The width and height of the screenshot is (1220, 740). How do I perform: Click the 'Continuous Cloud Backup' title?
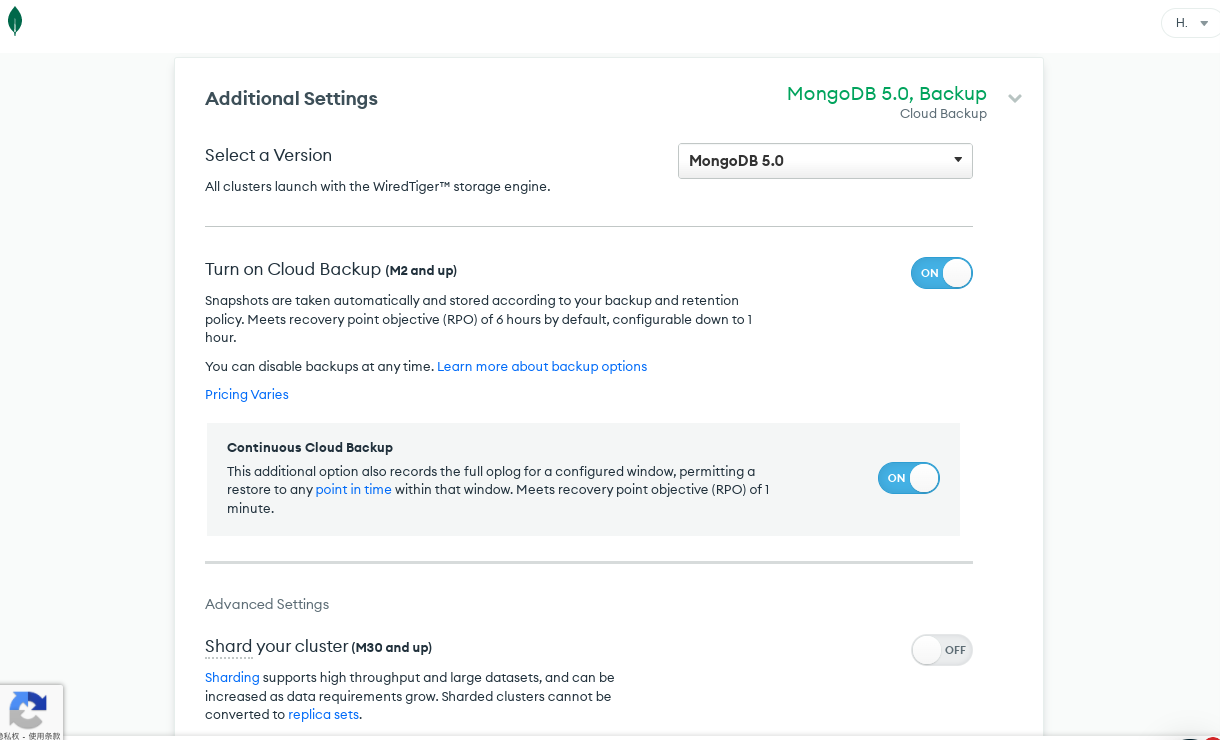310,448
